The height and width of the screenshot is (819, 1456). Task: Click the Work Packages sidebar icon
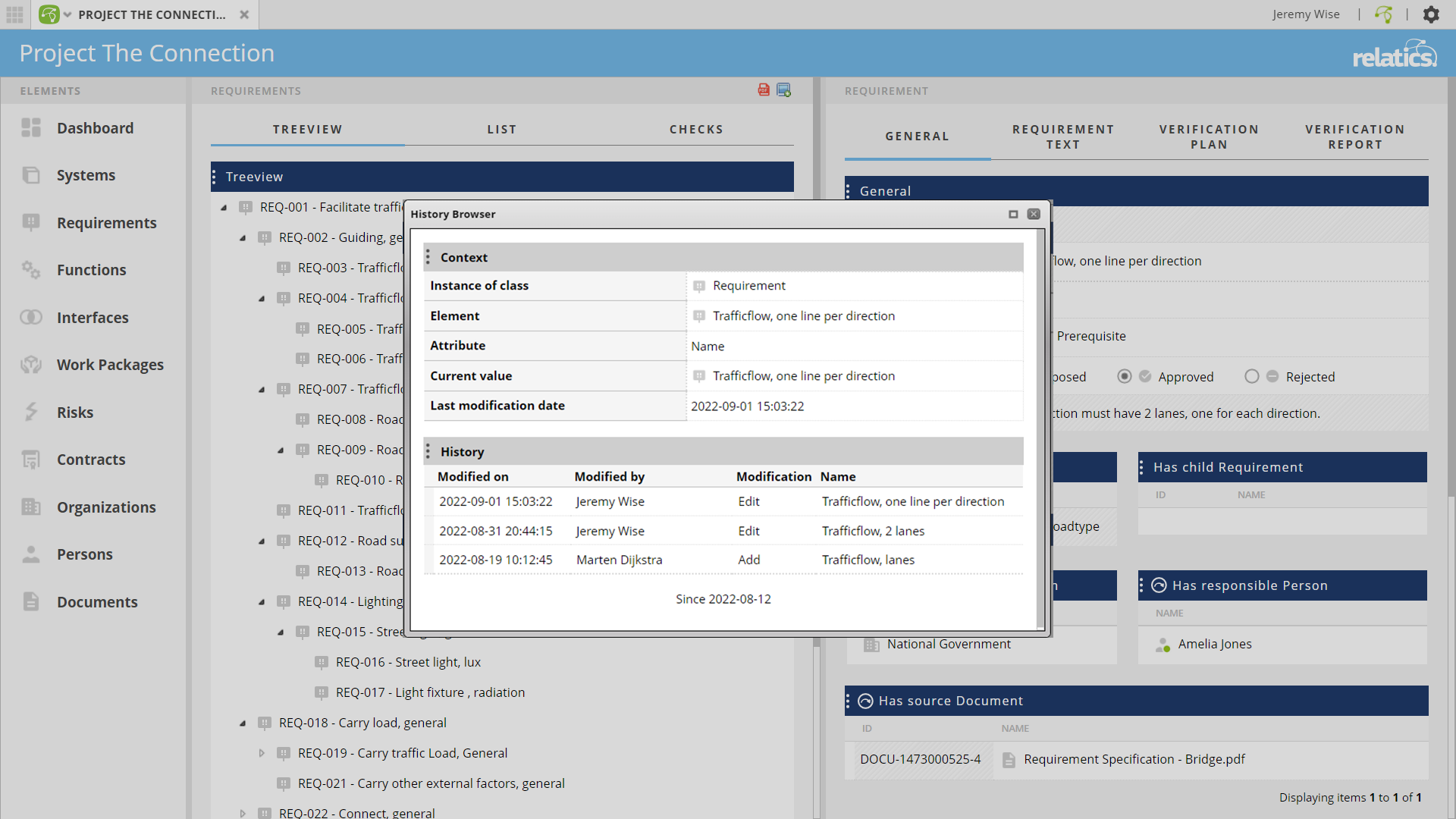point(31,365)
